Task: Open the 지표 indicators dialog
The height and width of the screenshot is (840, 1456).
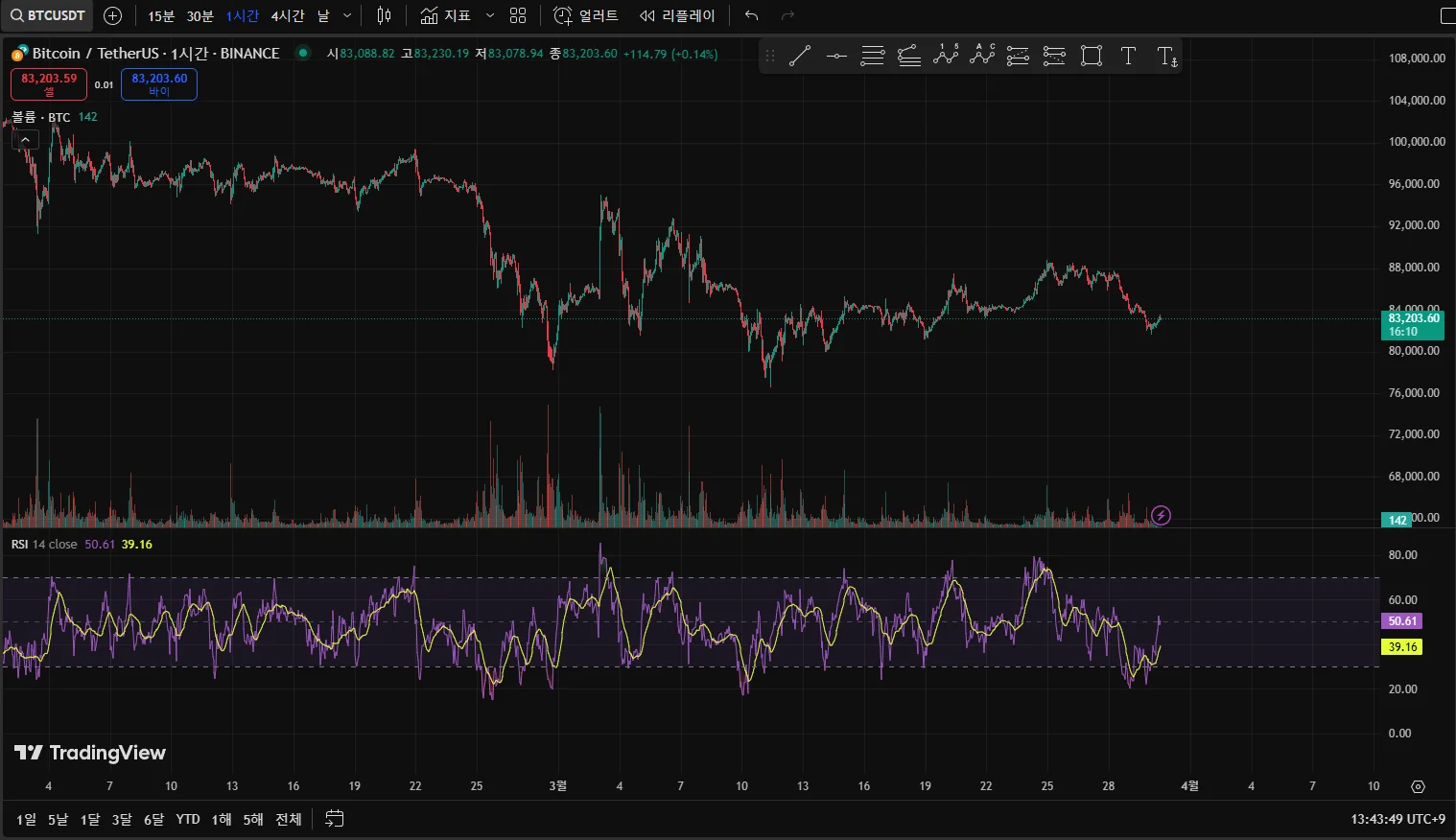Action: tap(446, 15)
